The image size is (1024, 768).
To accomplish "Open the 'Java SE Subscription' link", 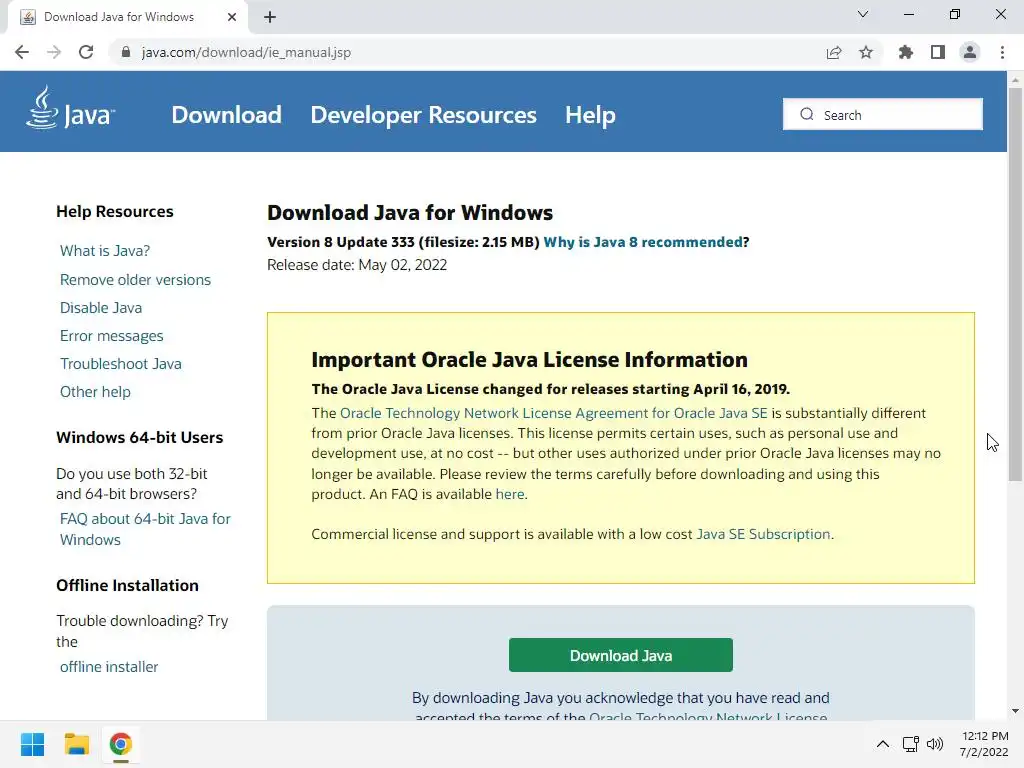I will pos(763,534).
